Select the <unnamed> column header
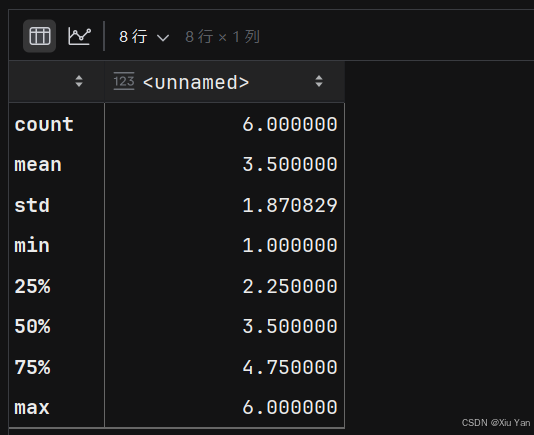 (225, 82)
